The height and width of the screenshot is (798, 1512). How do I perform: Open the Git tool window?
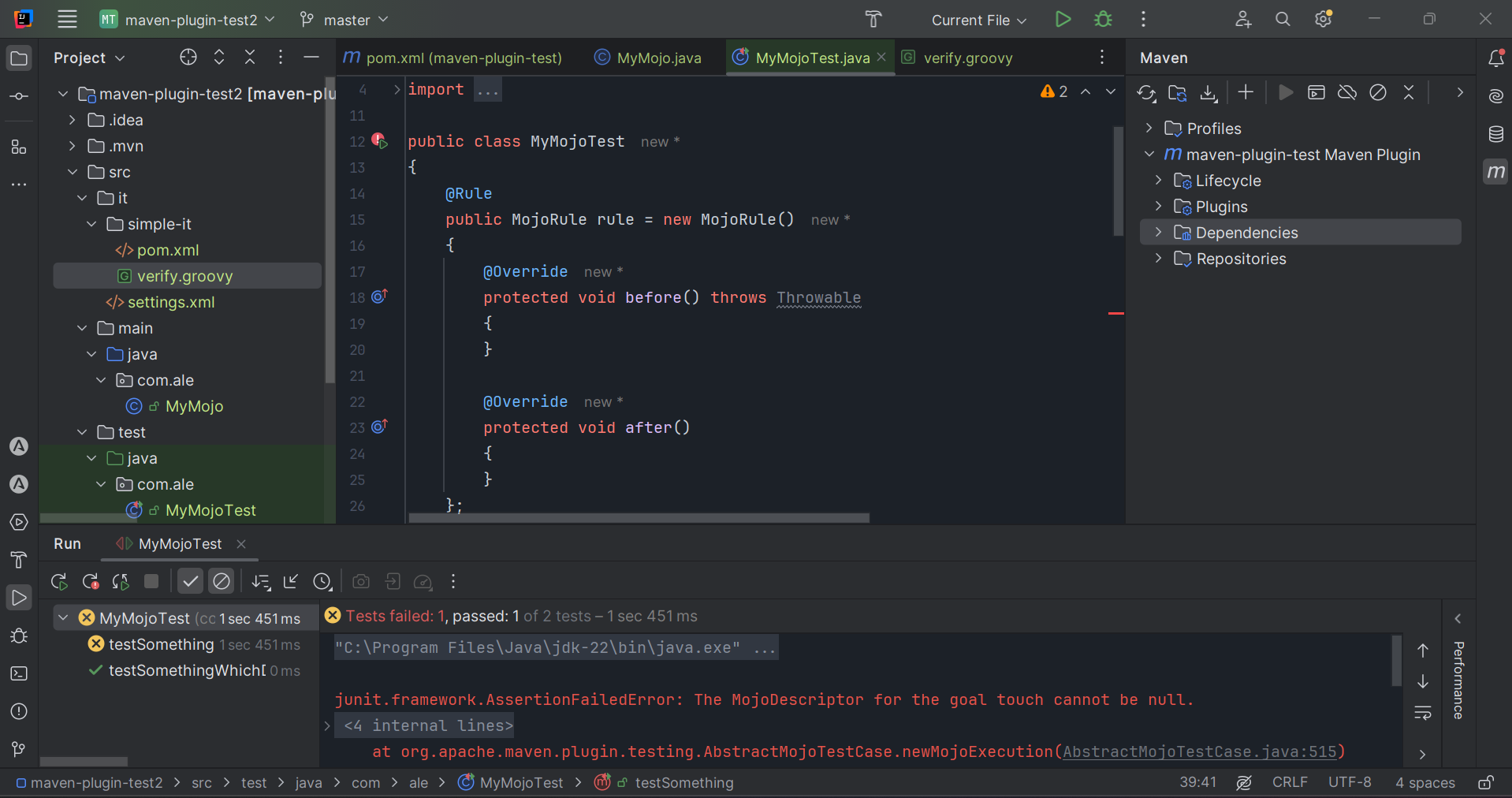[19, 749]
